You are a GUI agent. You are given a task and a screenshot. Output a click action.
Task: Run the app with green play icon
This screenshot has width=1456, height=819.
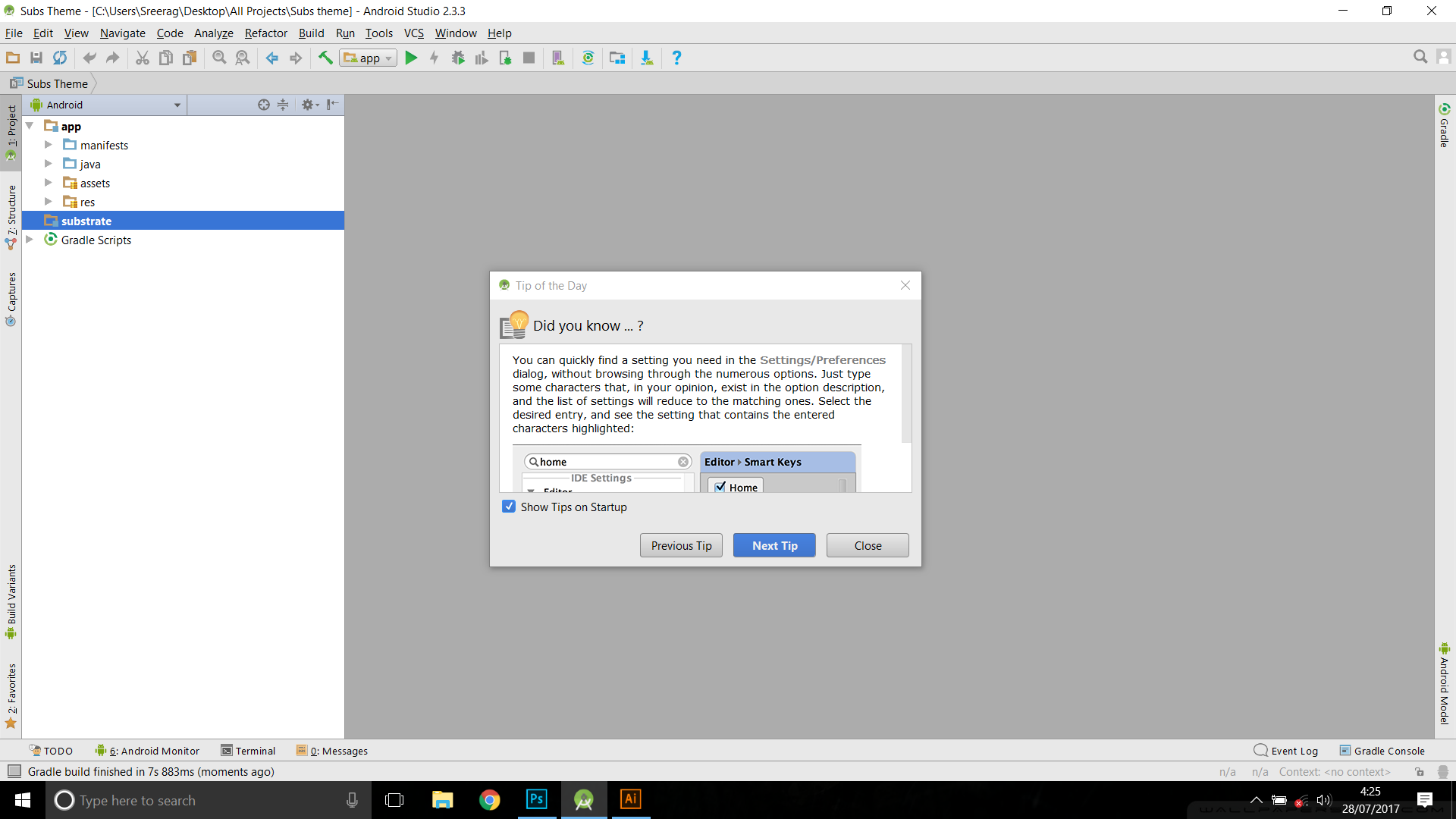(411, 58)
